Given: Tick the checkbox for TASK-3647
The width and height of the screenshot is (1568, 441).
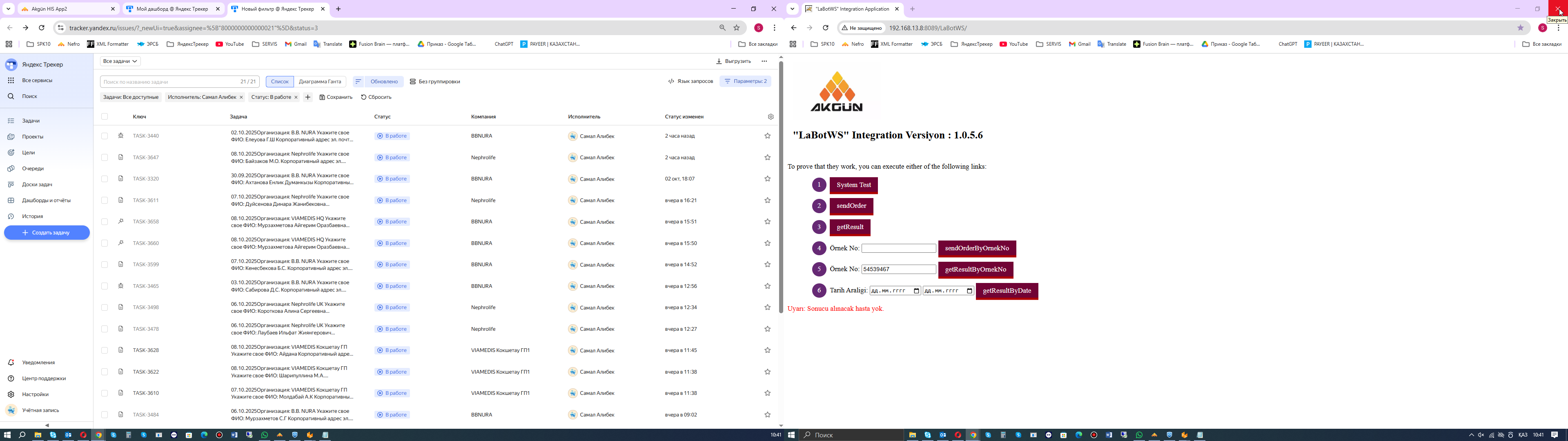Looking at the screenshot, I should pyautogui.click(x=104, y=158).
